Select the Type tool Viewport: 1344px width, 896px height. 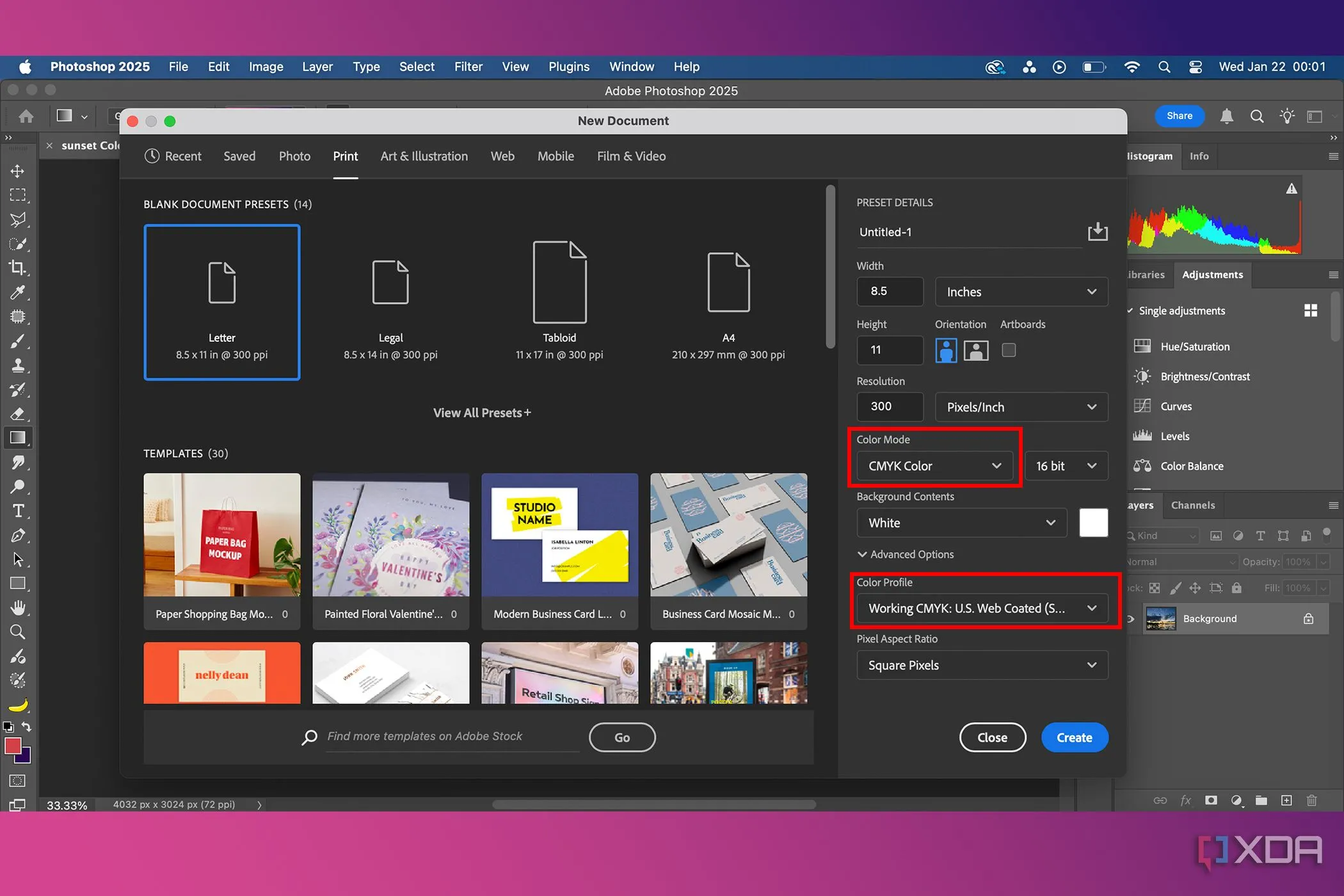click(17, 511)
